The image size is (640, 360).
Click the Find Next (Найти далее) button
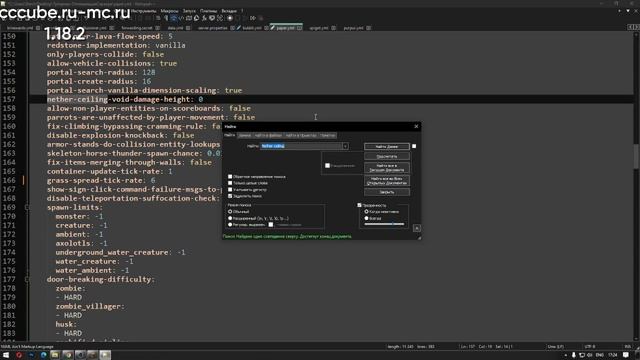(387, 146)
